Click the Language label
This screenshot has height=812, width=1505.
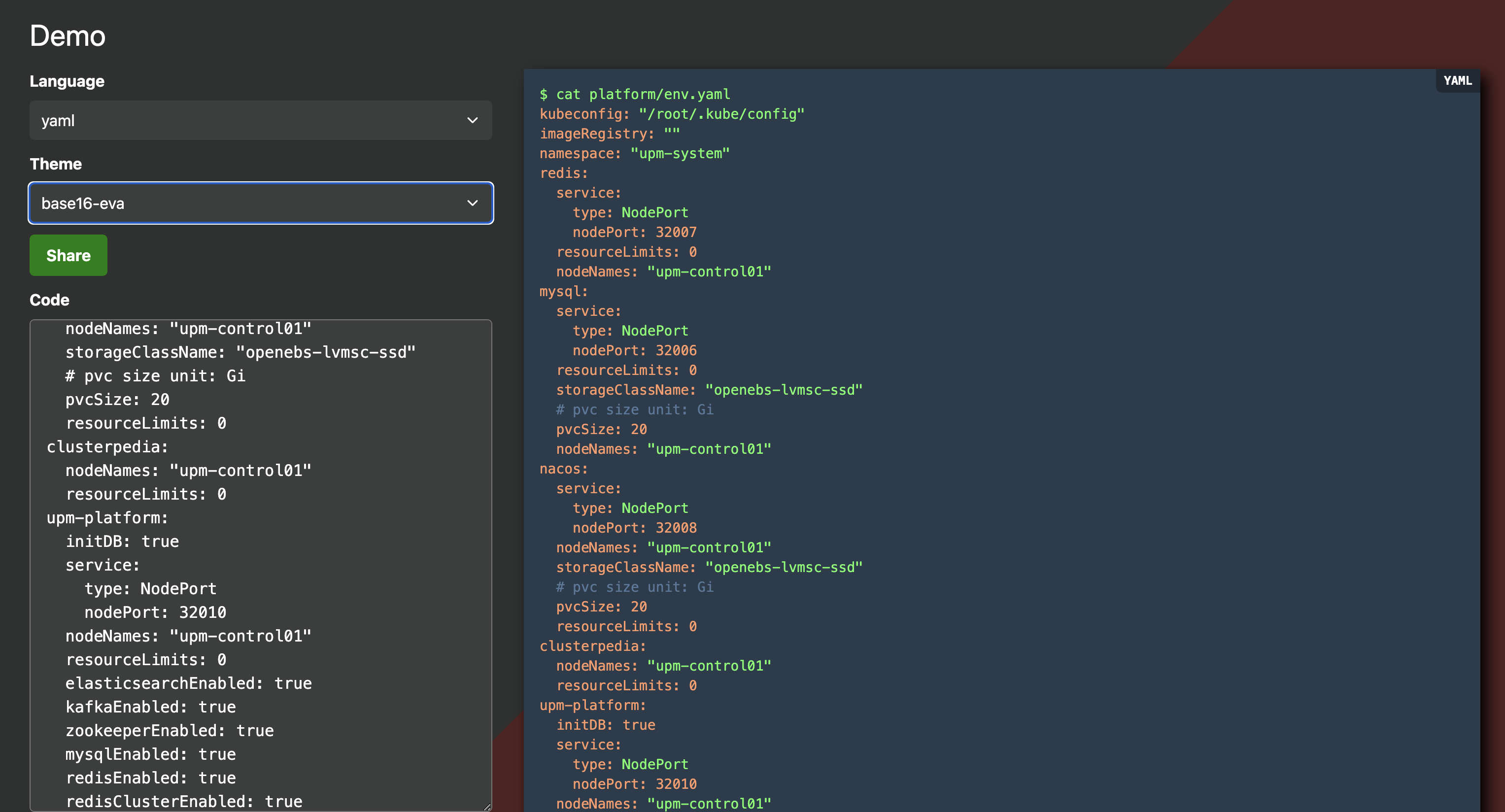click(67, 81)
